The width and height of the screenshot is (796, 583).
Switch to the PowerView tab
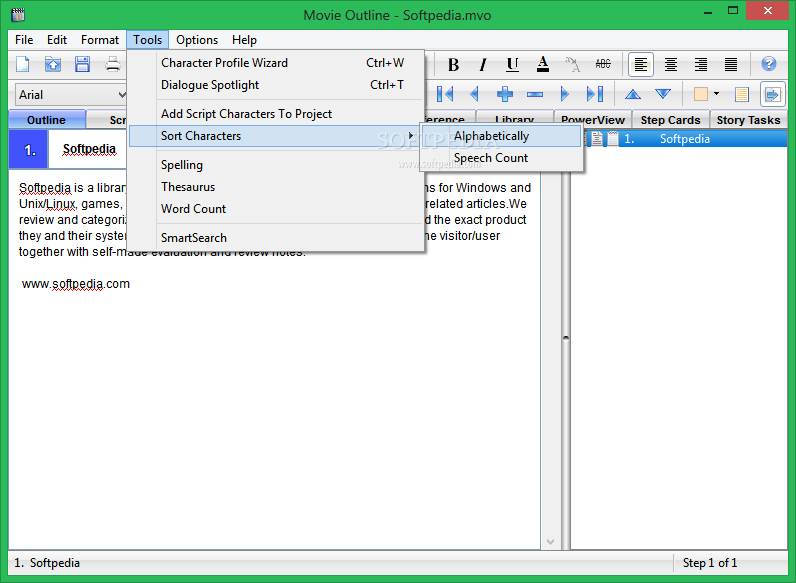592,120
